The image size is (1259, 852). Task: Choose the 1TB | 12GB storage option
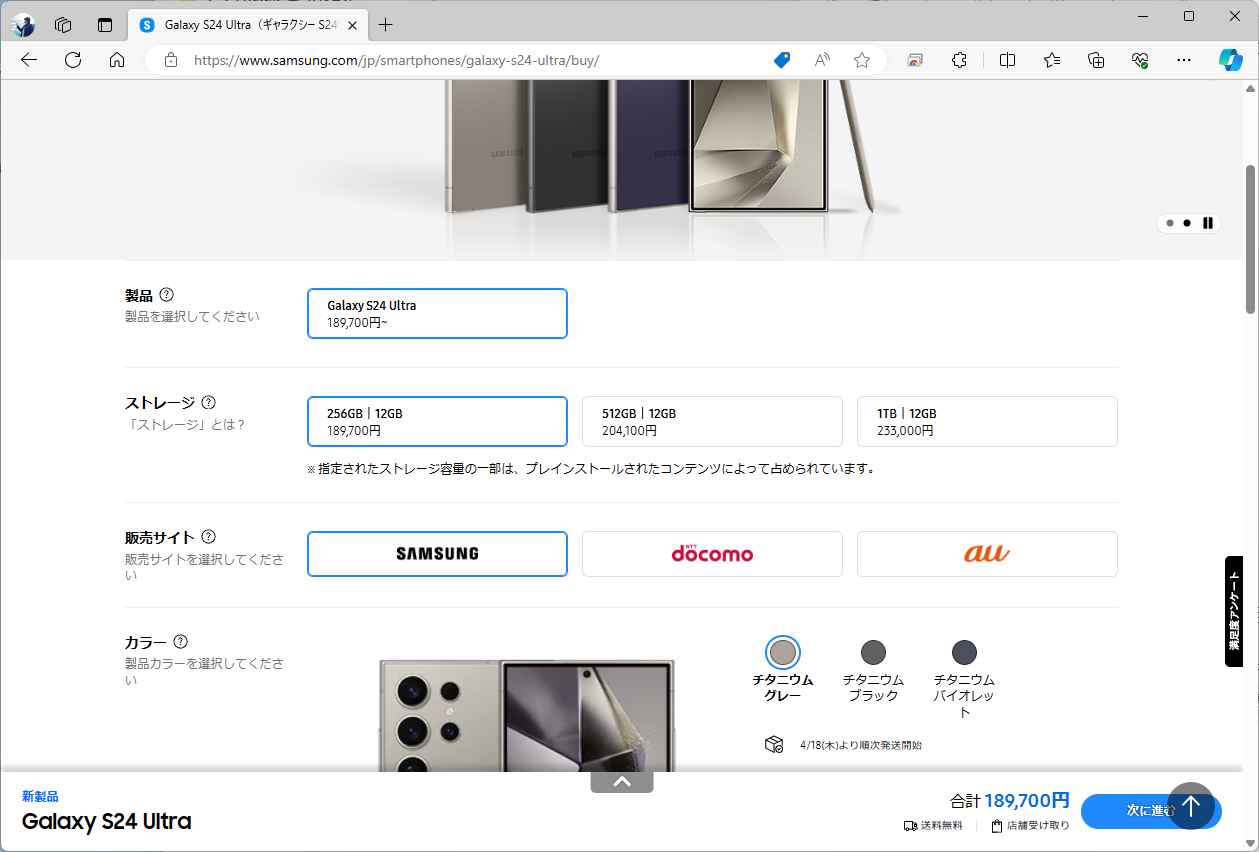click(987, 421)
